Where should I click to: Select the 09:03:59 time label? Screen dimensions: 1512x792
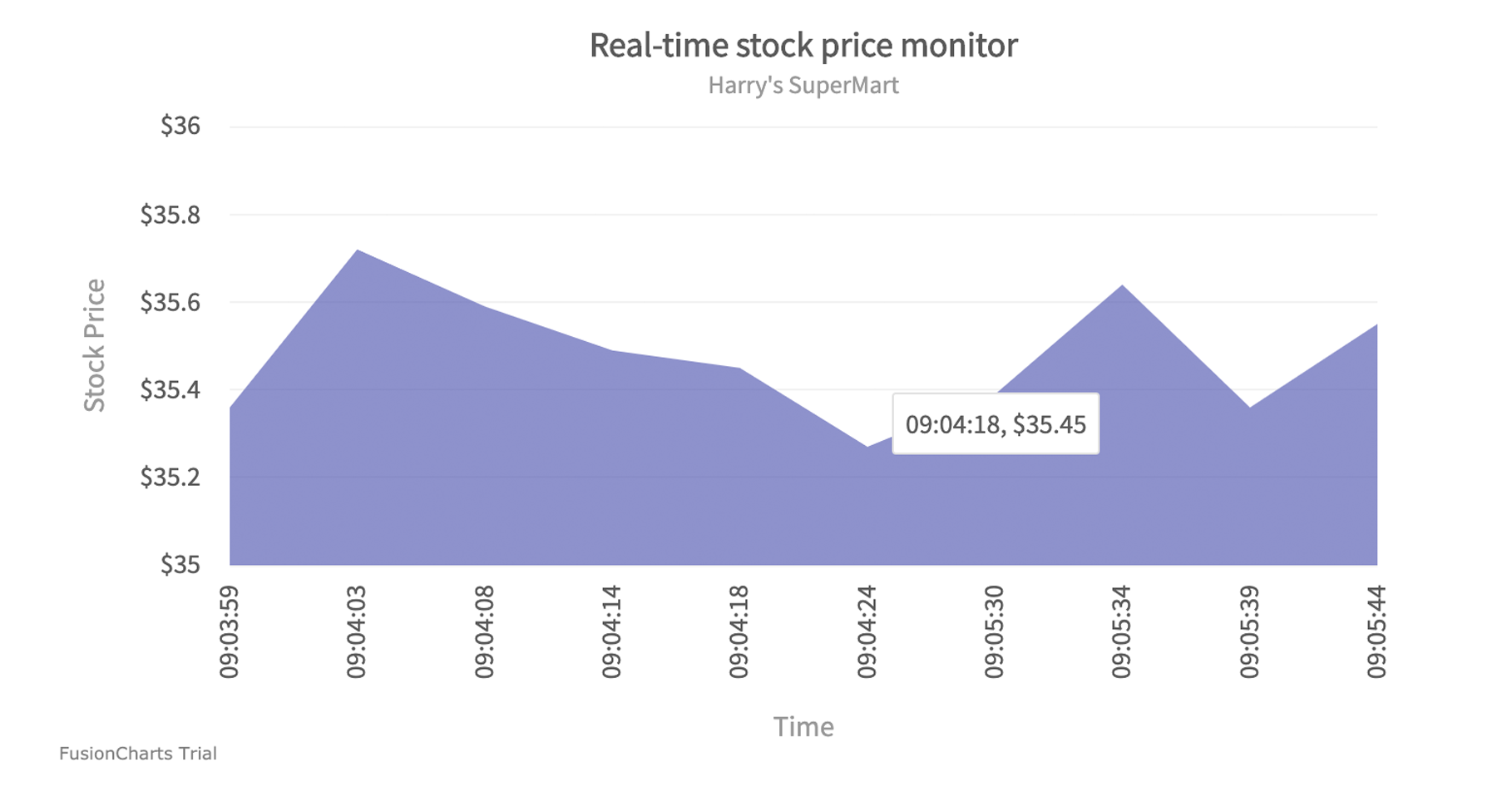(230, 631)
